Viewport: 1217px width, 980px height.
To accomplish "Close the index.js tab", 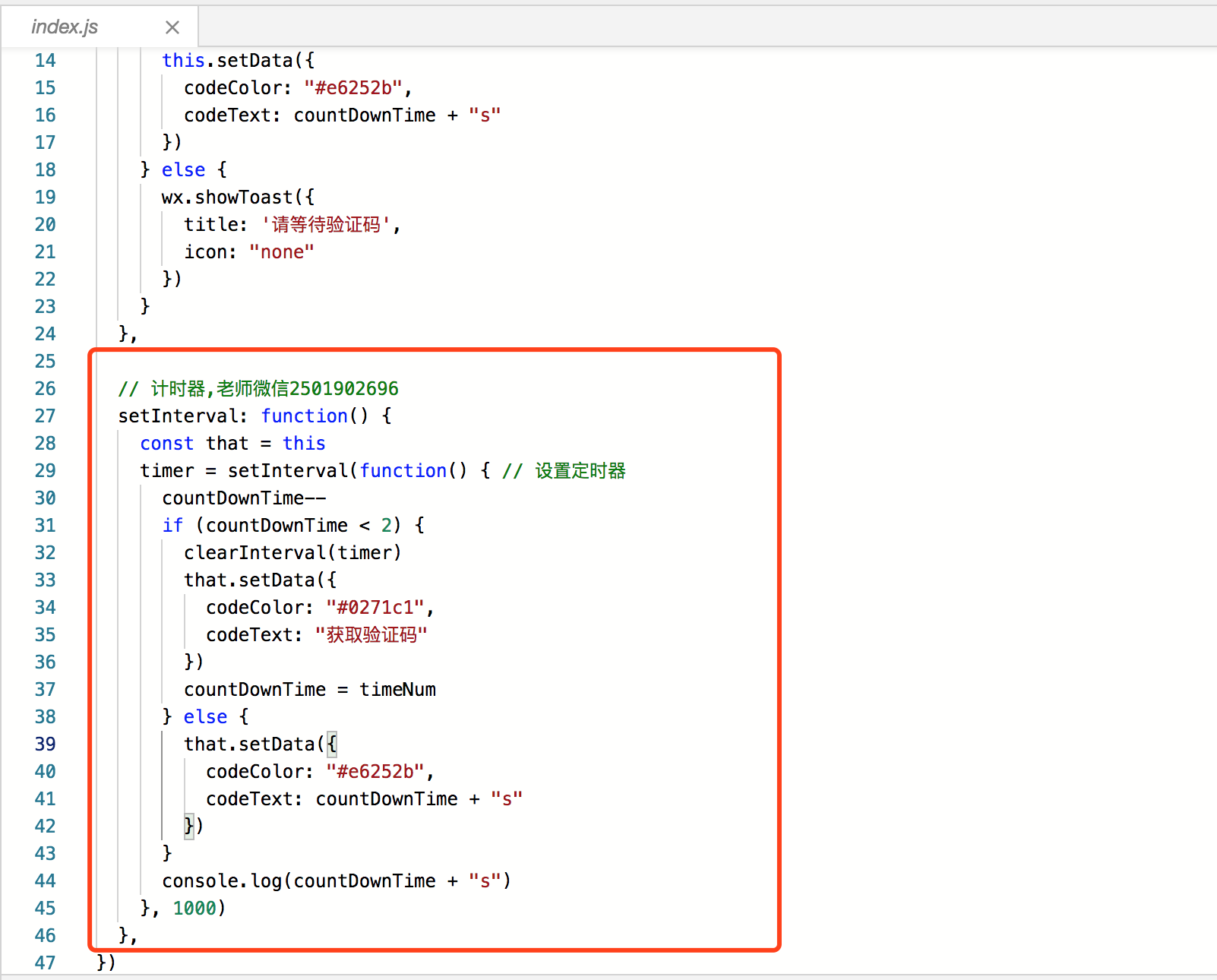I will (172, 27).
